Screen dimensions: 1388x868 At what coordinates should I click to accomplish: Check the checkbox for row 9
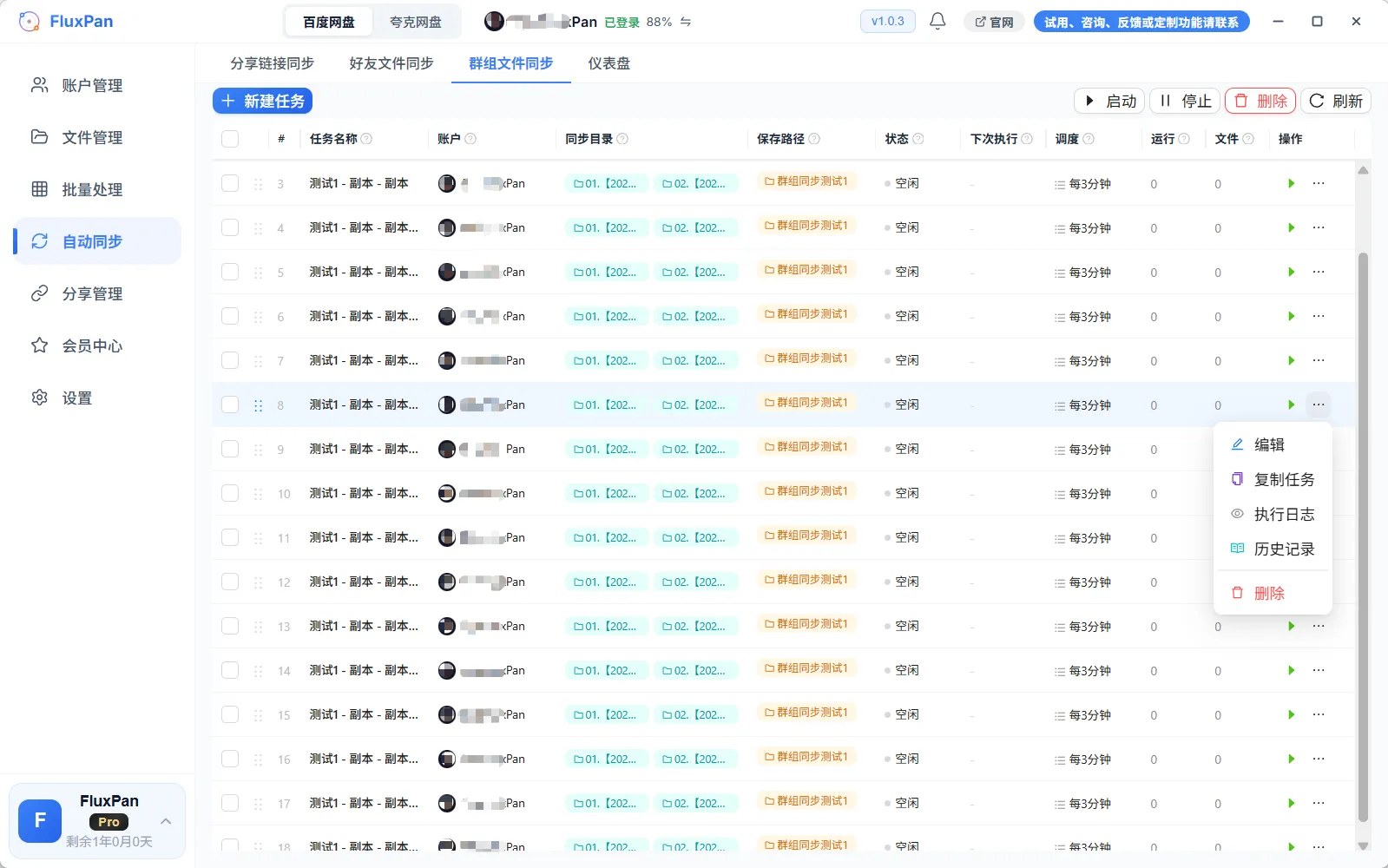click(230, 449)
